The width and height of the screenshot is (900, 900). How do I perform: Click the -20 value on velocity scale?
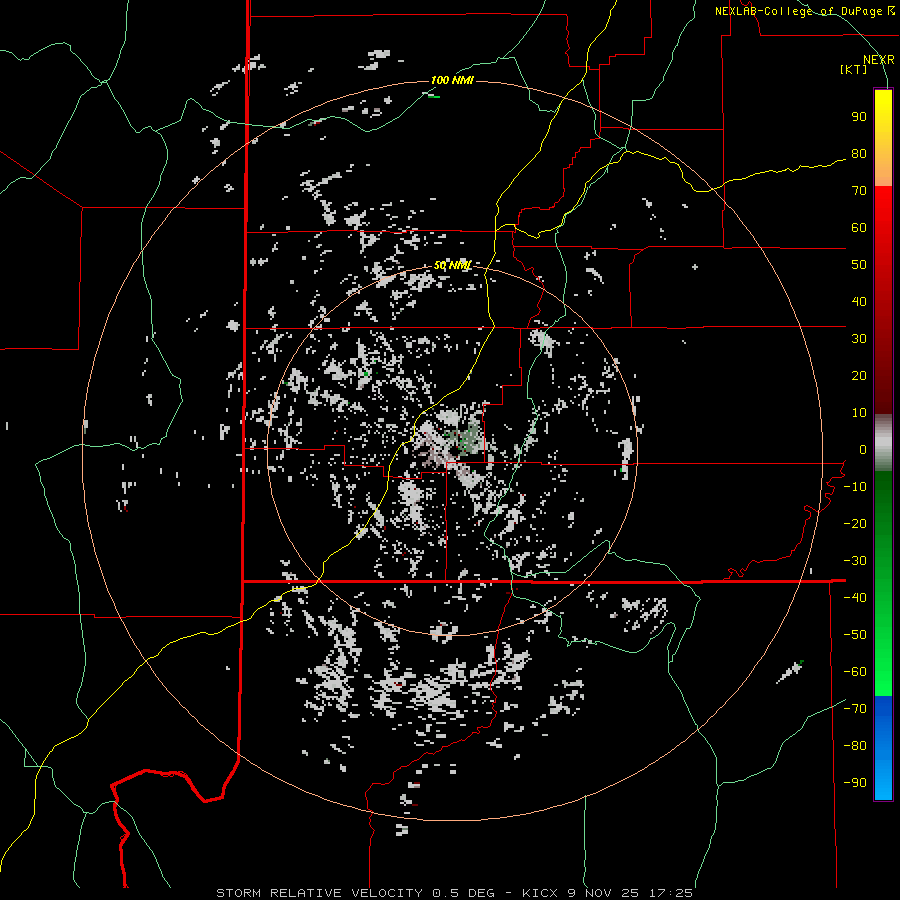pos(855,523)
